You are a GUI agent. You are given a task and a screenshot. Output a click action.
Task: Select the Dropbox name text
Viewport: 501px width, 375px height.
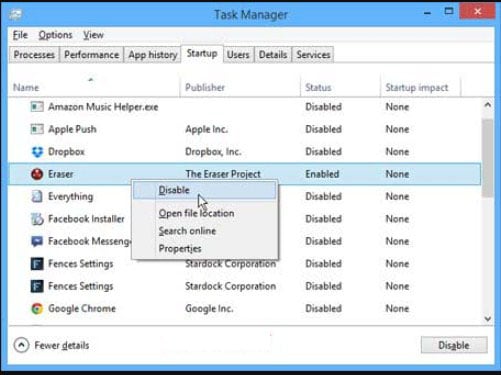pyautogui.click(x=66, y=152)
